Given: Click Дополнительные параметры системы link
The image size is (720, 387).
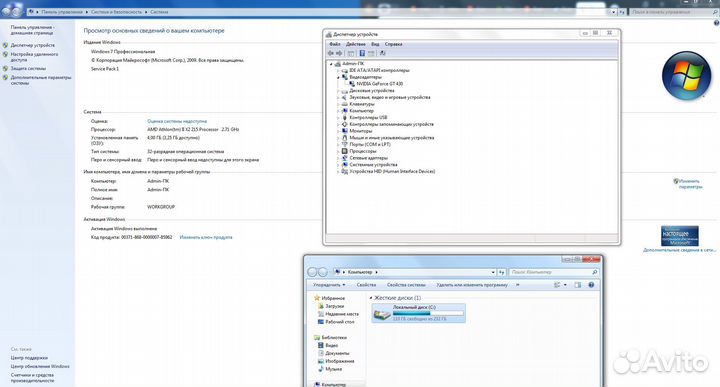Looking at the screenshot, I should pyautogui.click(x=41, y=80).
